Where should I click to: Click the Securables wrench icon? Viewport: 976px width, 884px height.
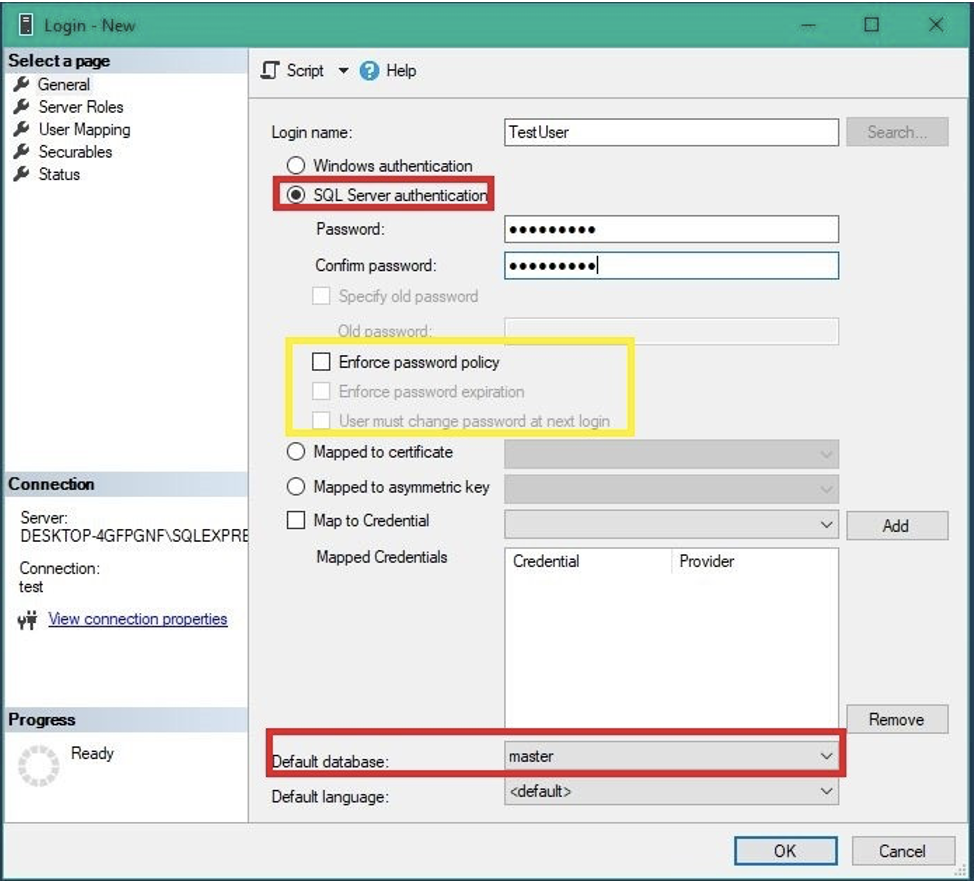(21, 152)
